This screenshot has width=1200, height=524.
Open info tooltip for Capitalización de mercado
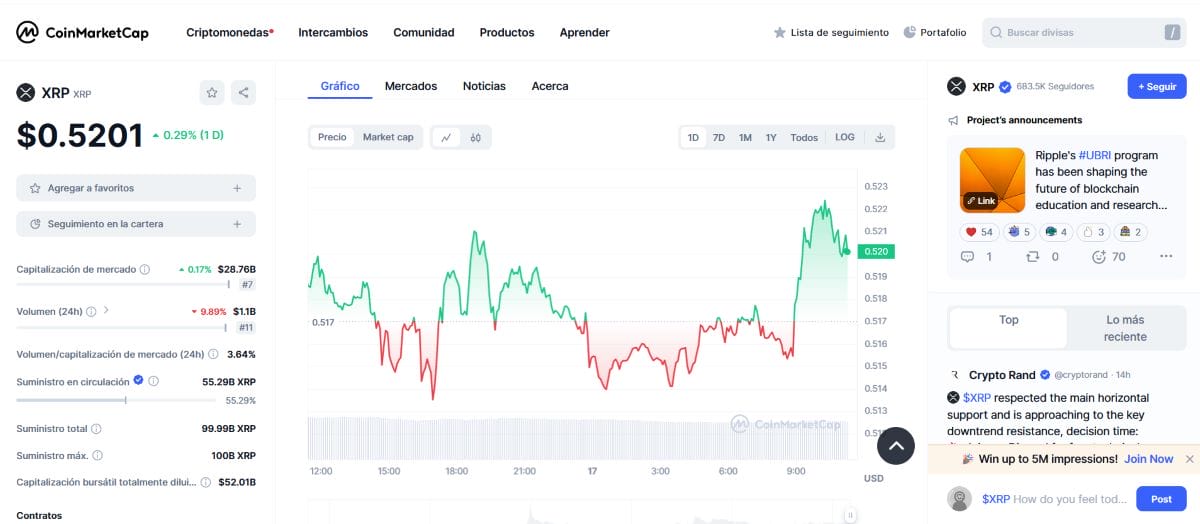point(145,269)
